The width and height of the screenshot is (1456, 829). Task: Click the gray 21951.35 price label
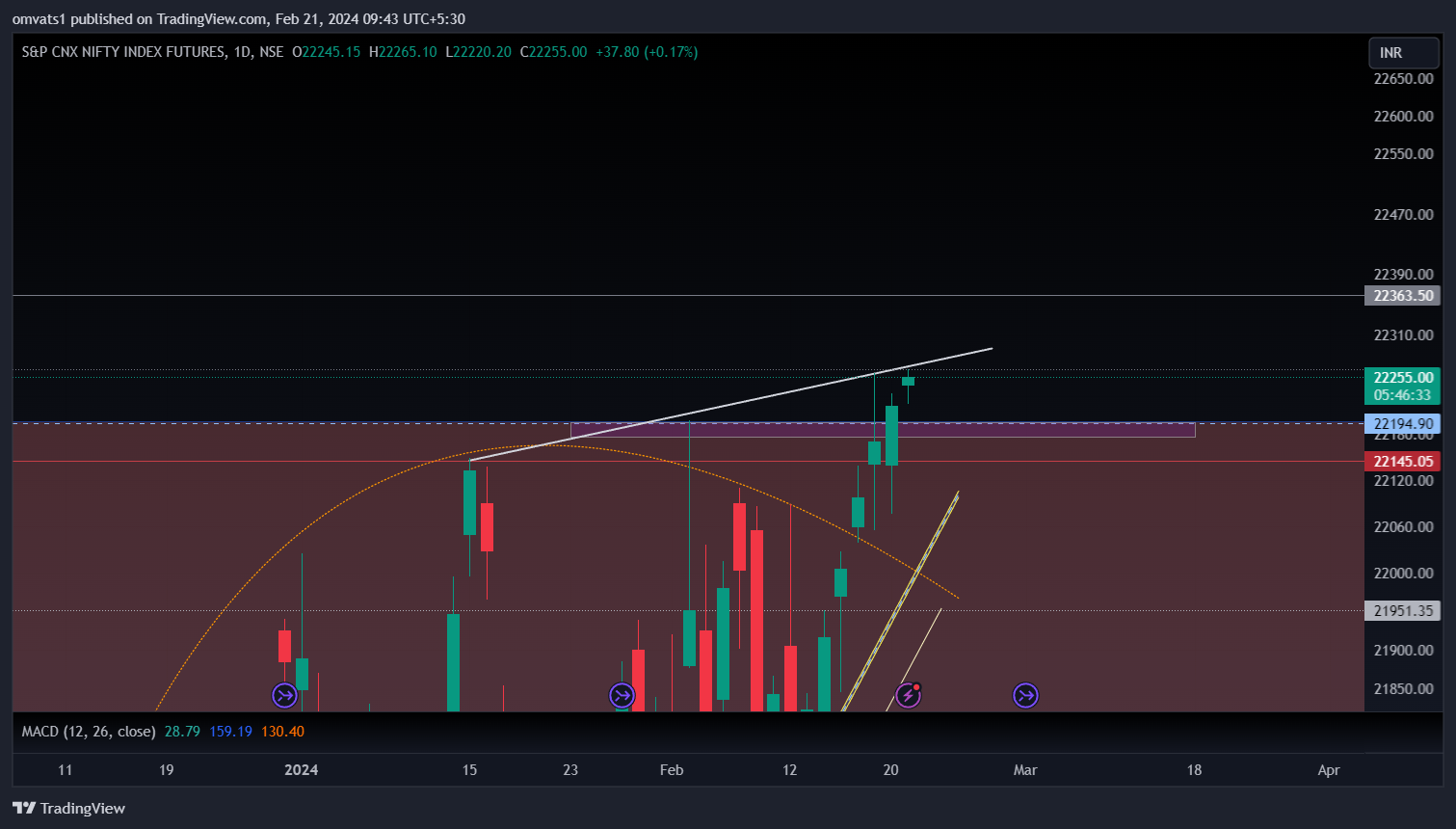coord(1403,611)
